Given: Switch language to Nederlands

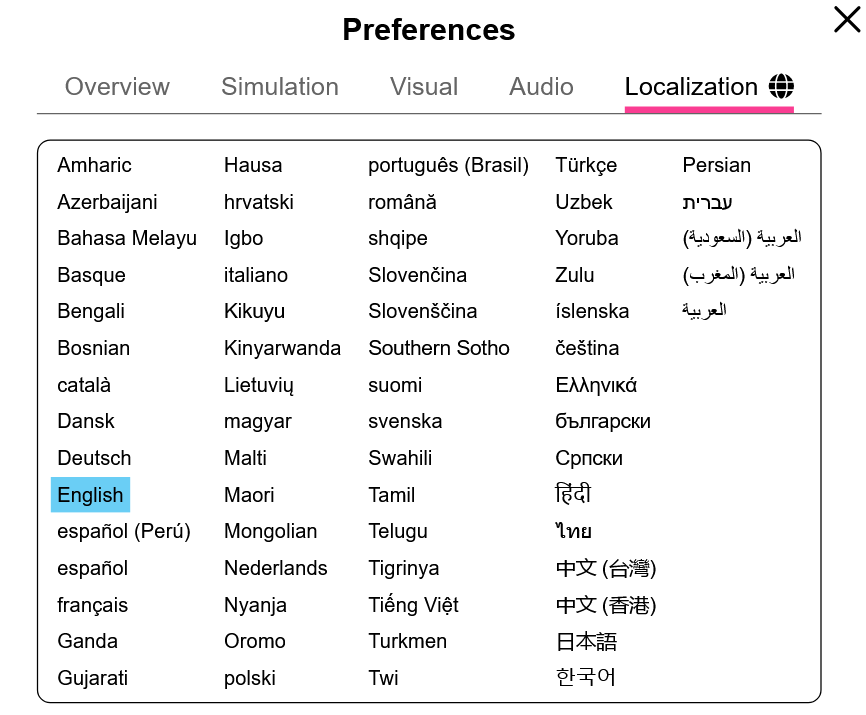Looking at the screenshot, I should click(276, 568).
